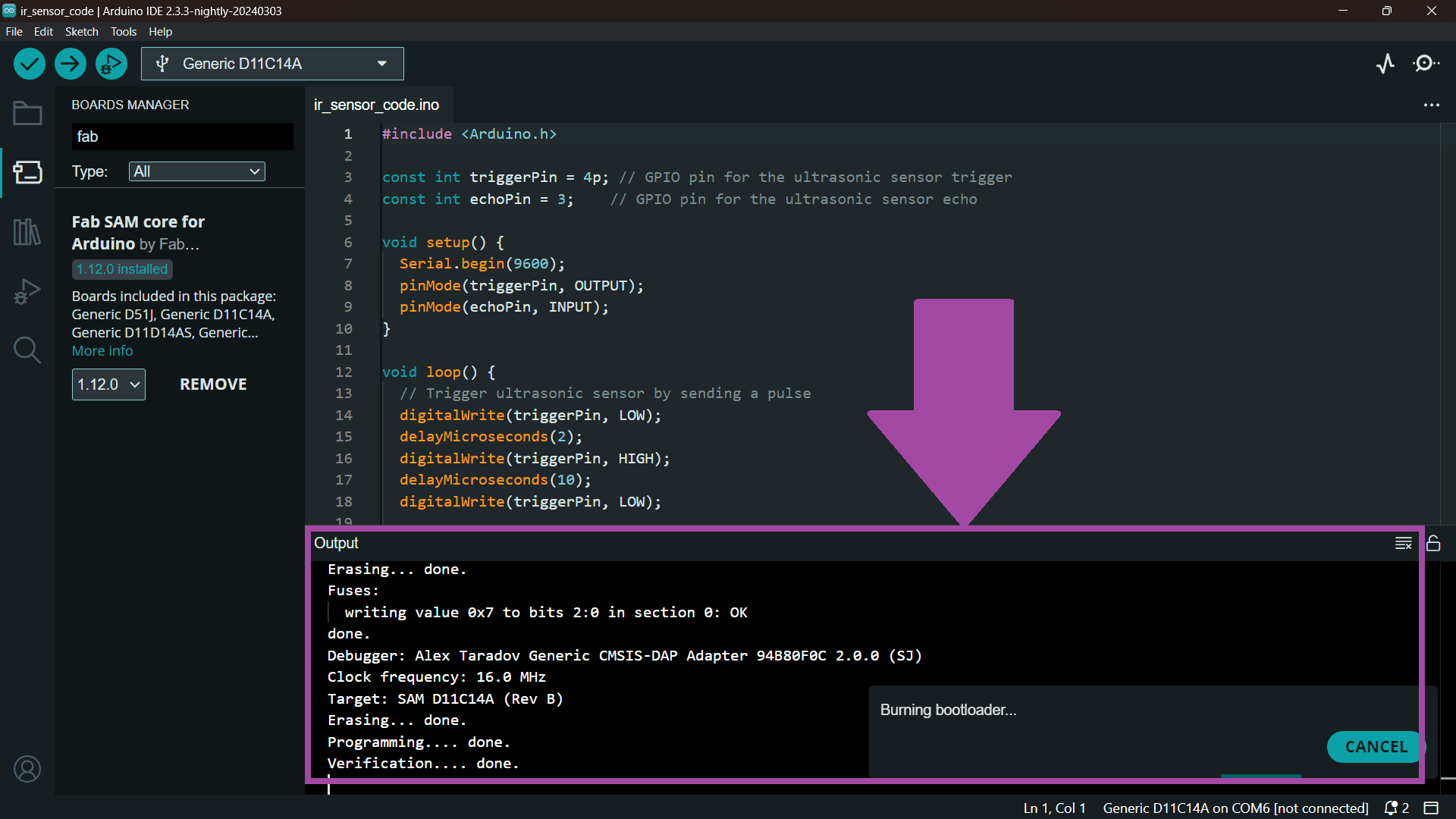Click REMOVE for Fab SAM core

213,384
